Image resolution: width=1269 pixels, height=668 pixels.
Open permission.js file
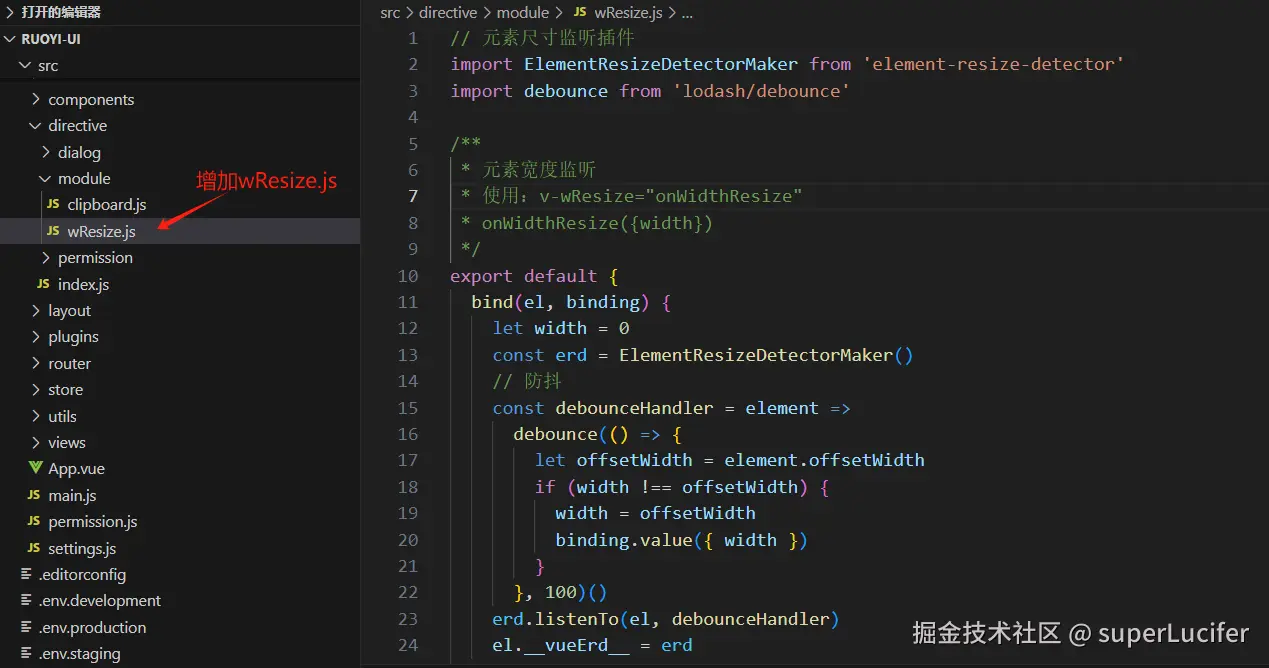tap(93, 522)
